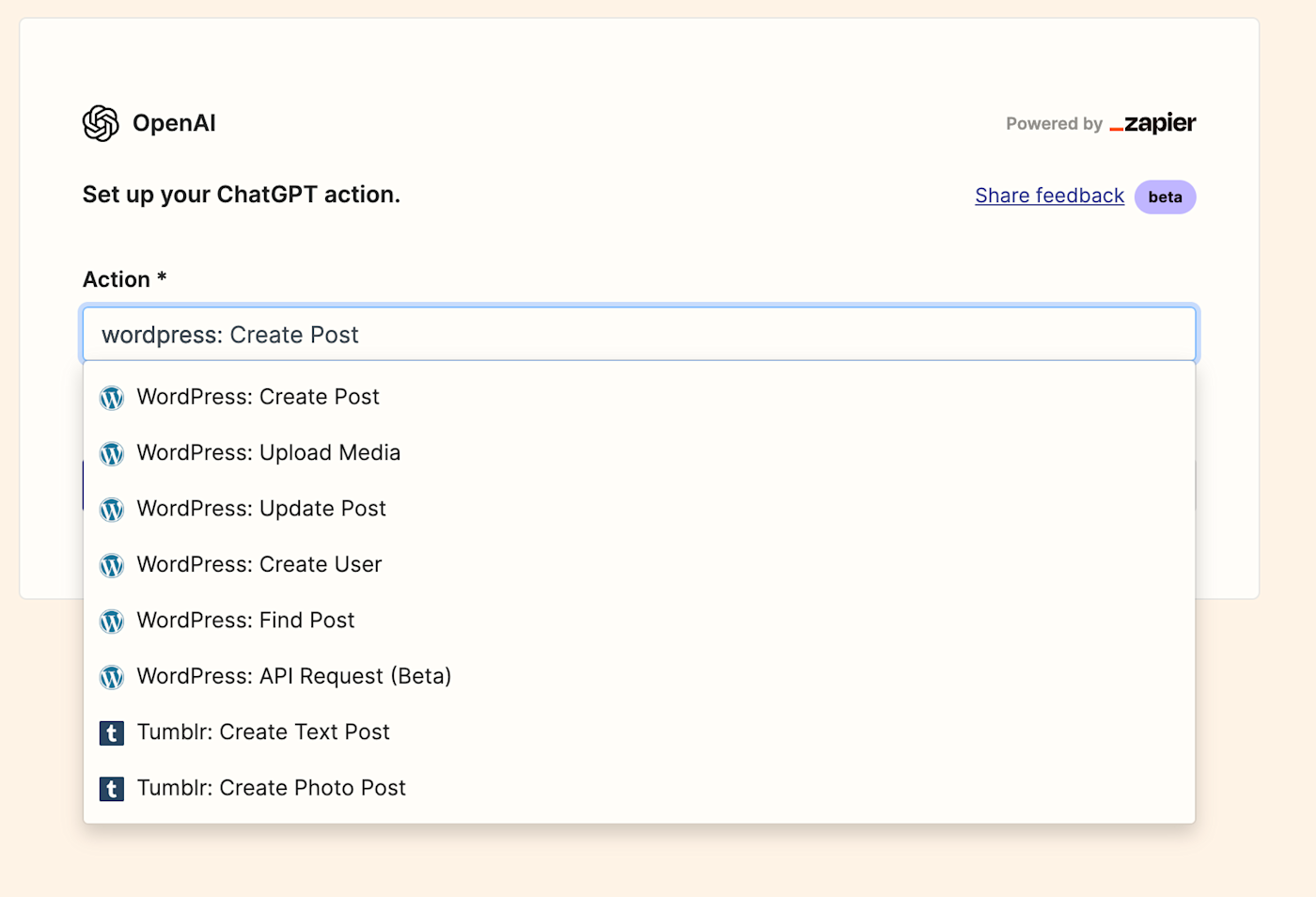Choose WordPress: Find Post action
1316x897 pixels.
click(x=246, y=621)
